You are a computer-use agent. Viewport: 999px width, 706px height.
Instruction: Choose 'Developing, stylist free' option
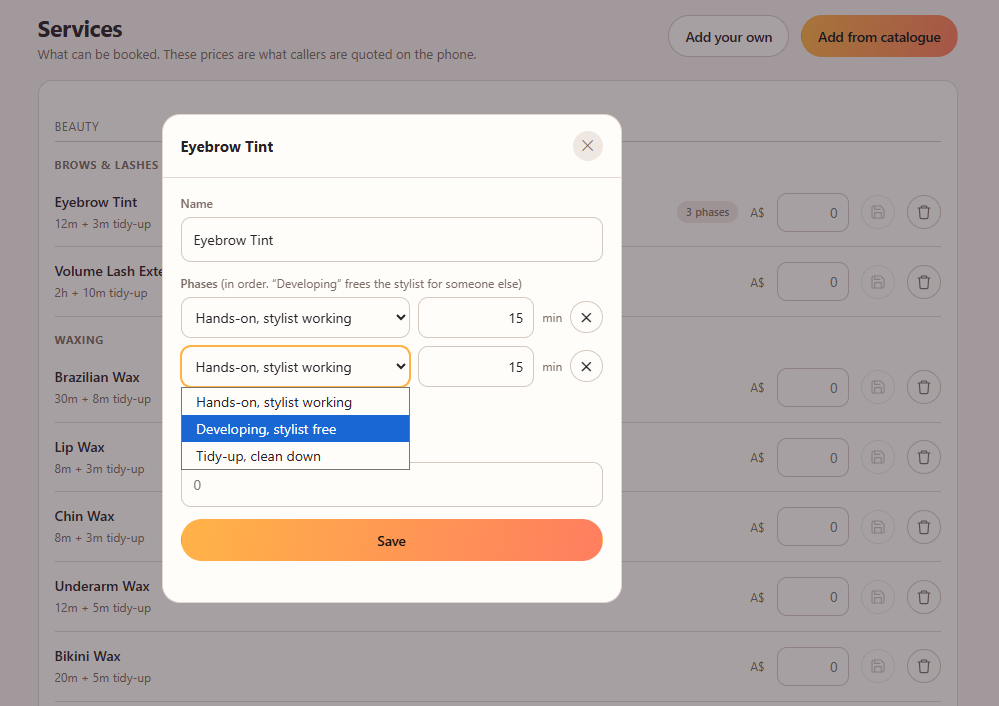295,429
